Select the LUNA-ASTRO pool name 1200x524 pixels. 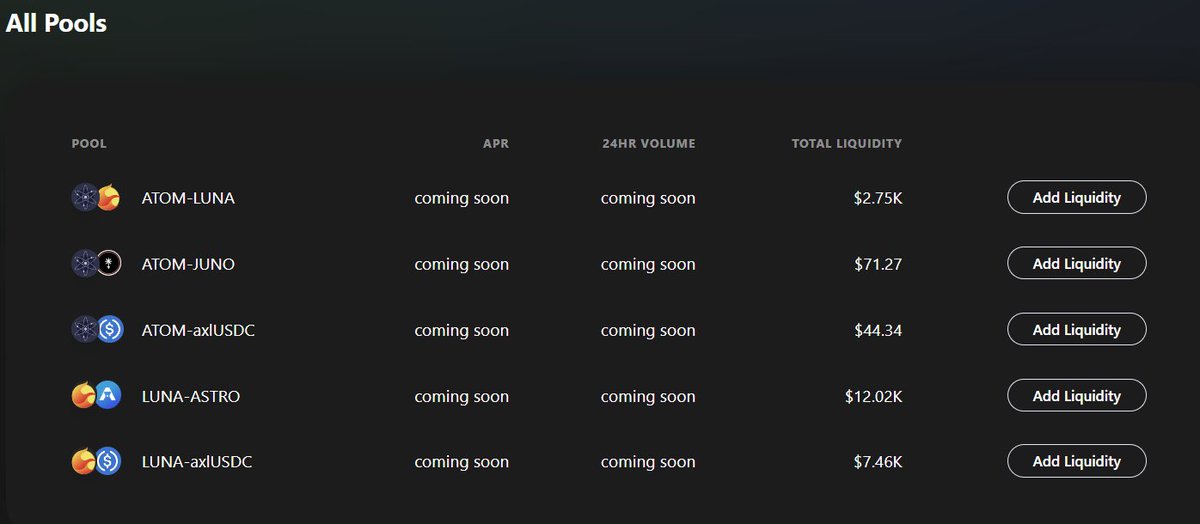point(191,396)
